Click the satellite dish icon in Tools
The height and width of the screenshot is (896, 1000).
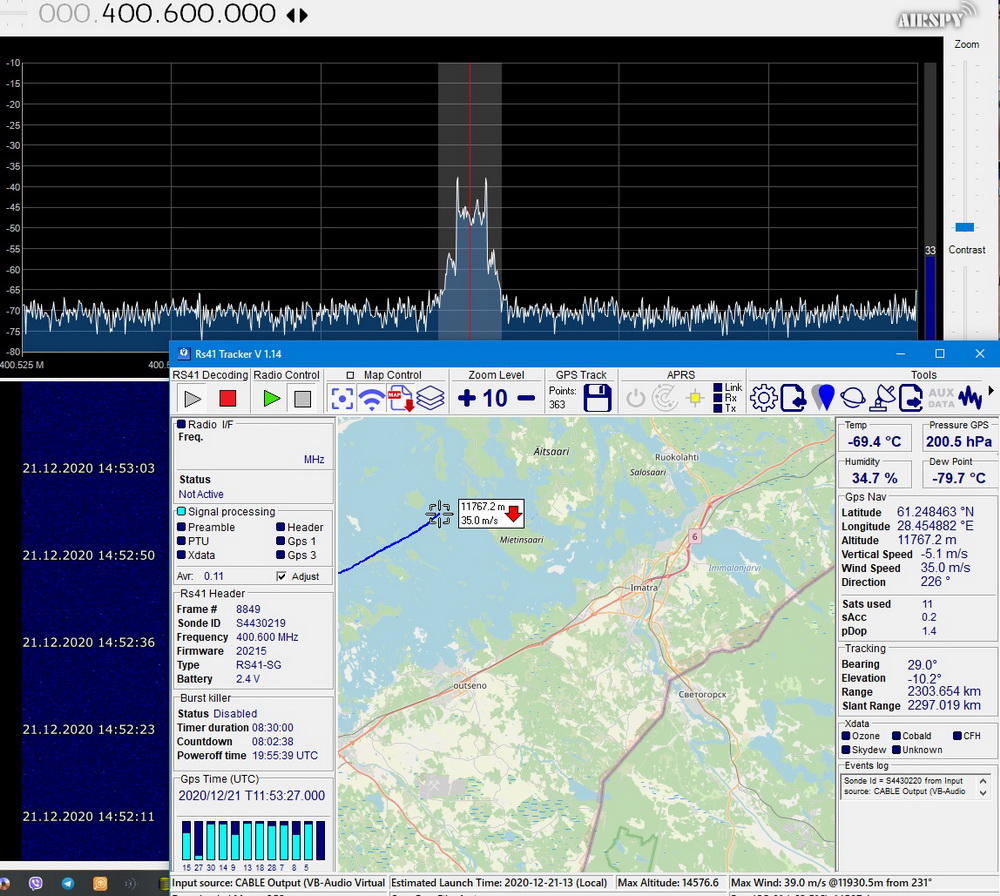882,398
